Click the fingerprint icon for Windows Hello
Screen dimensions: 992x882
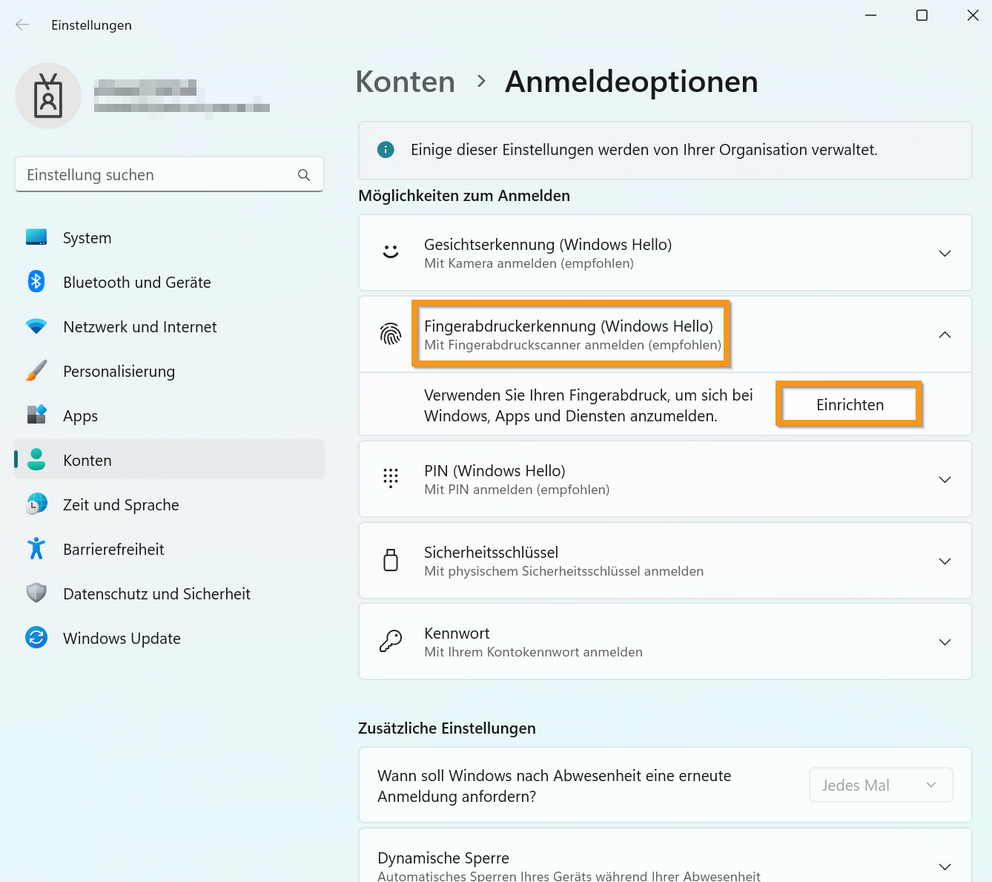(391, 335)
